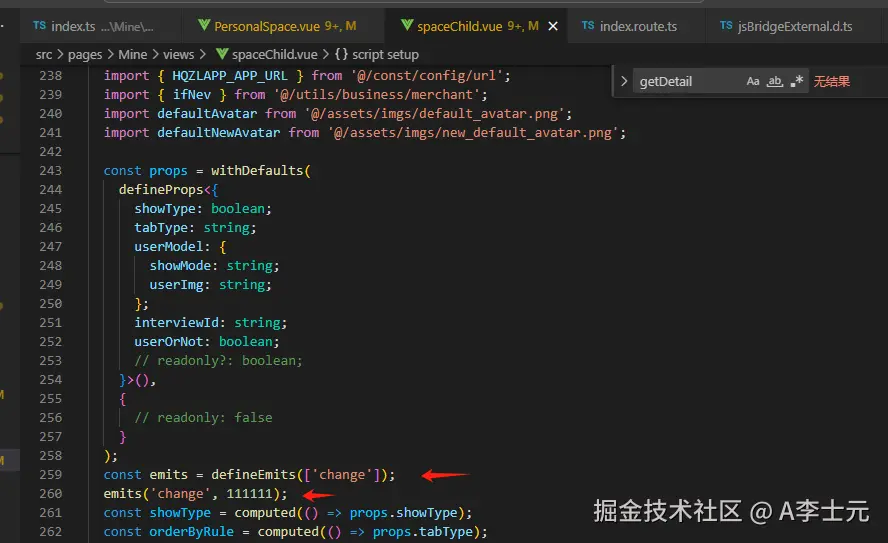Click interviewId property on line 251
This screenshot has width=888, height=543.
(176, 323)
